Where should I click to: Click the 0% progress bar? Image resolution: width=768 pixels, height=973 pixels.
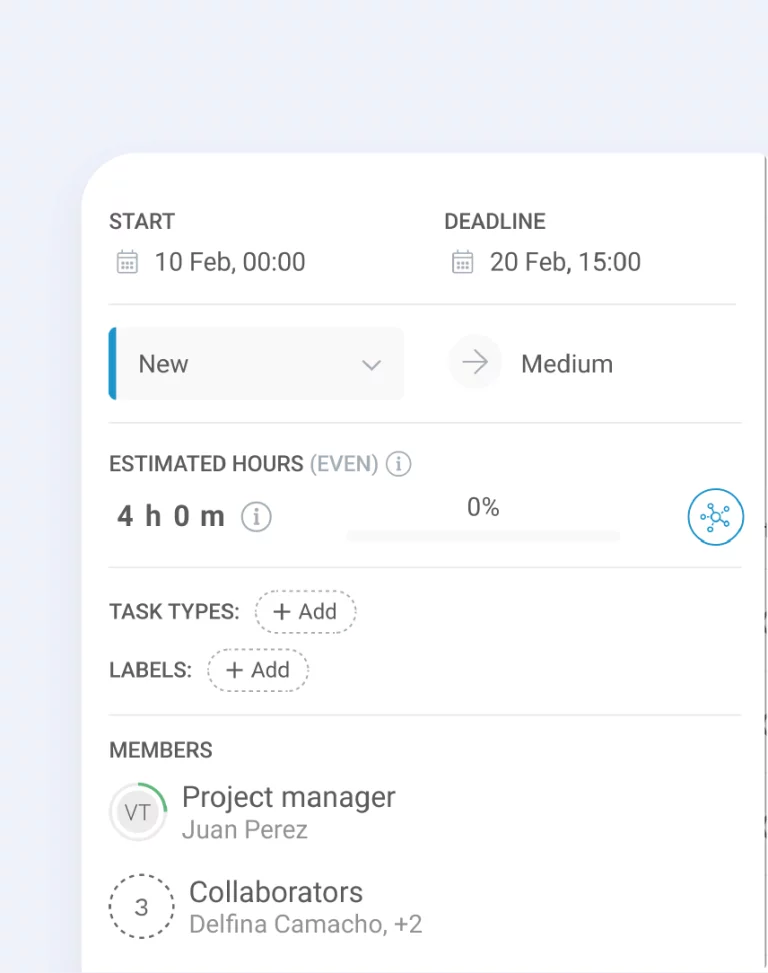click(x=483, y=536)
